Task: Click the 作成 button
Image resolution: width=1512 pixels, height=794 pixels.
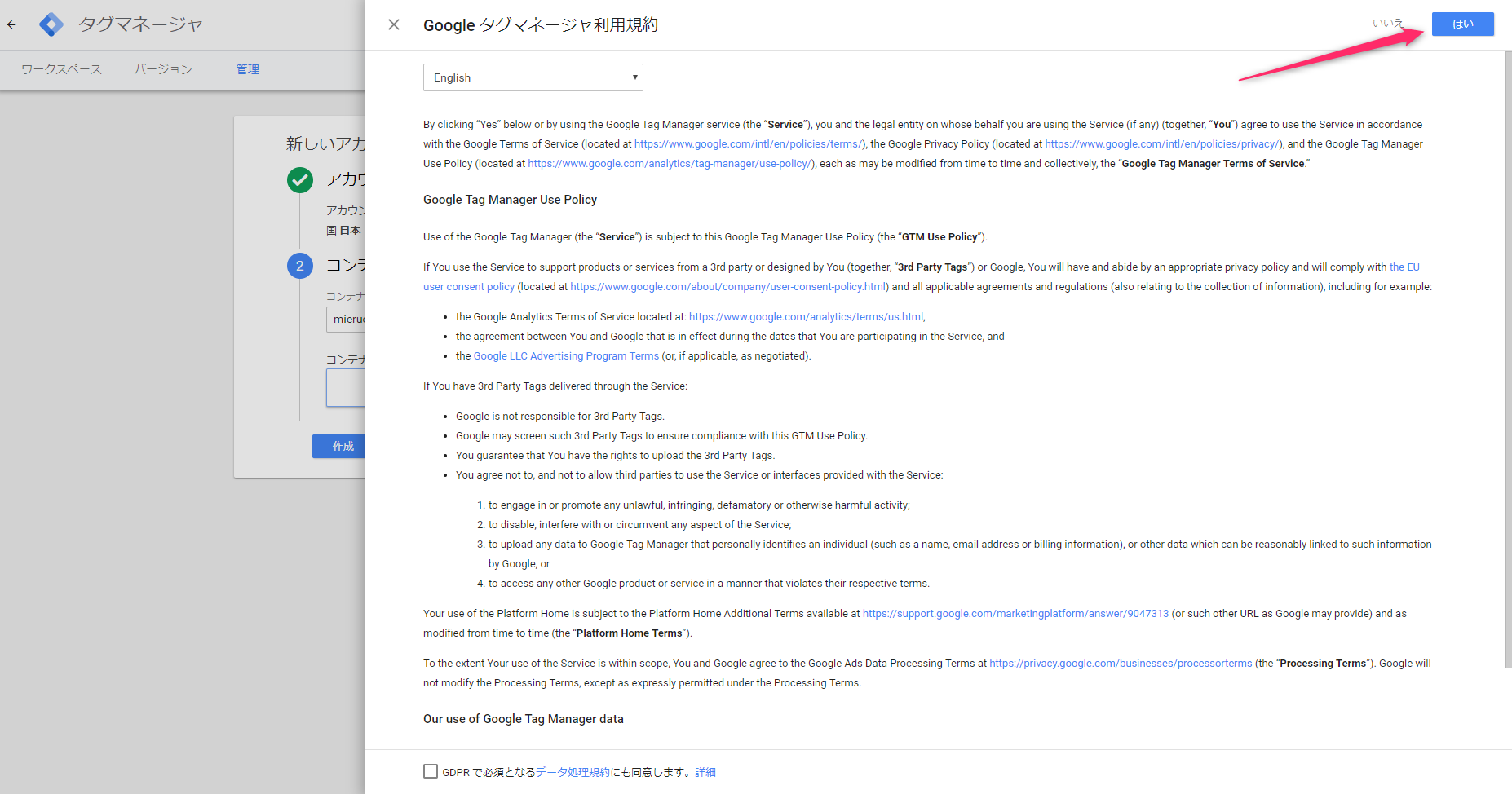Action: pyautogui.click(x=338, y=446)
